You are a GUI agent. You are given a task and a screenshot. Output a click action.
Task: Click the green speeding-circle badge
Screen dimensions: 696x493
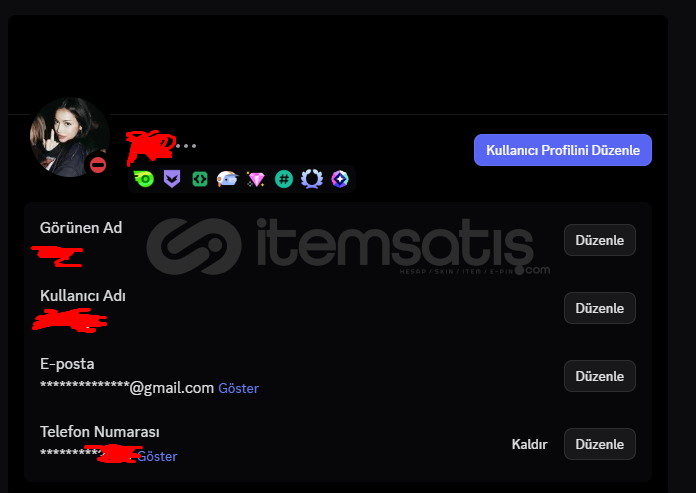point(144,179)
